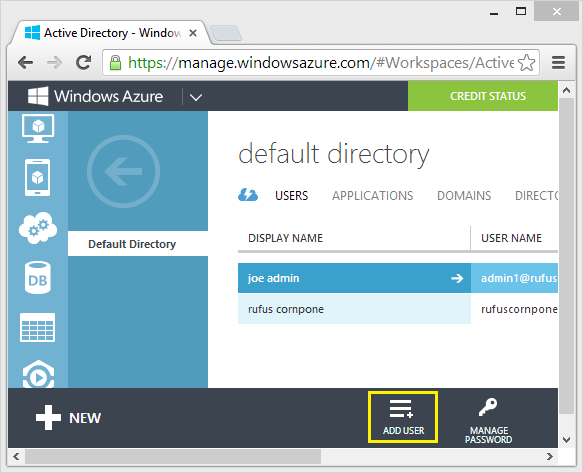Click the quick start cloud lightning icon
Viewport: 583px width, 473px height.
248,195
